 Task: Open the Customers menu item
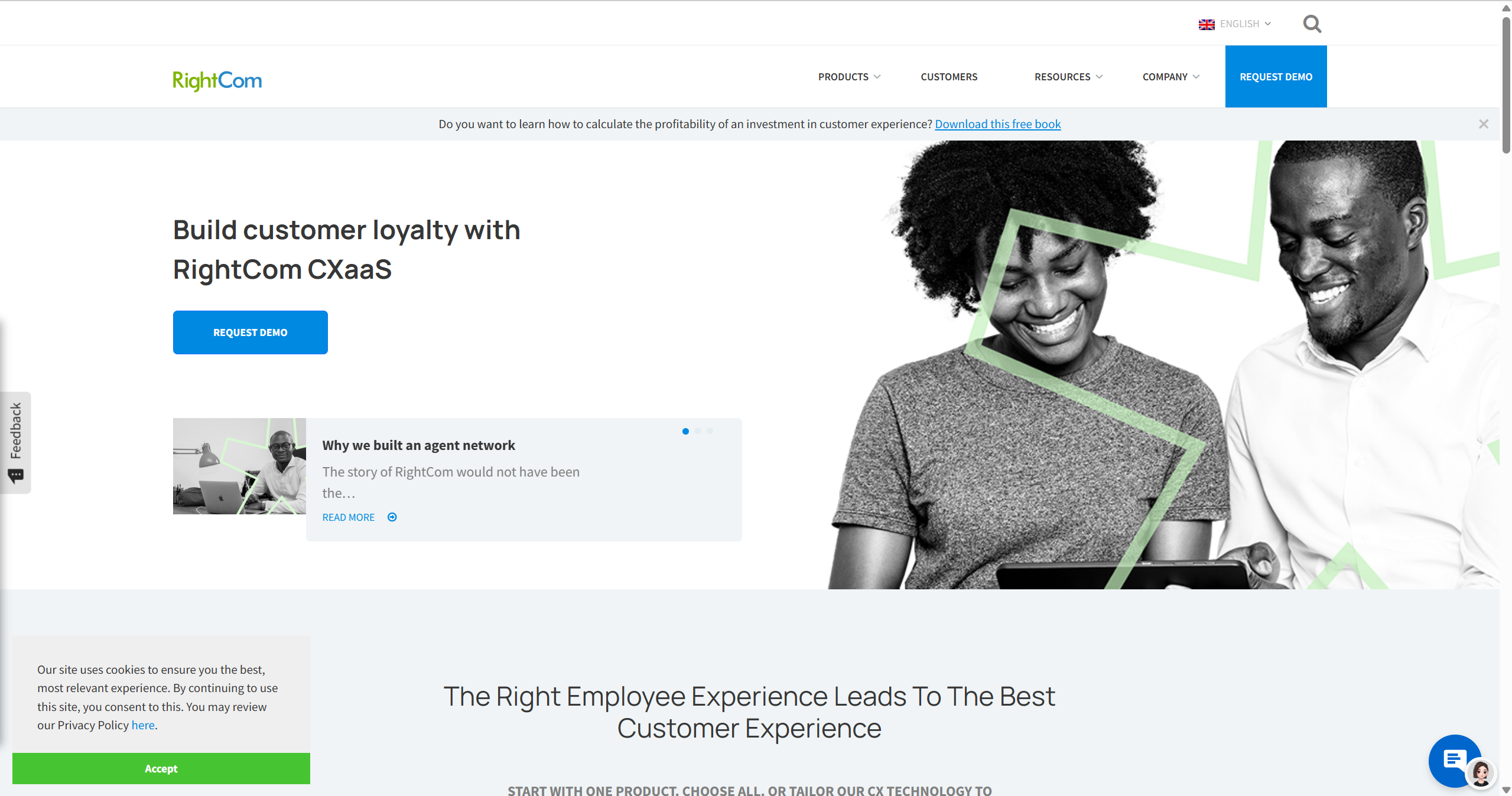[949, 77]
